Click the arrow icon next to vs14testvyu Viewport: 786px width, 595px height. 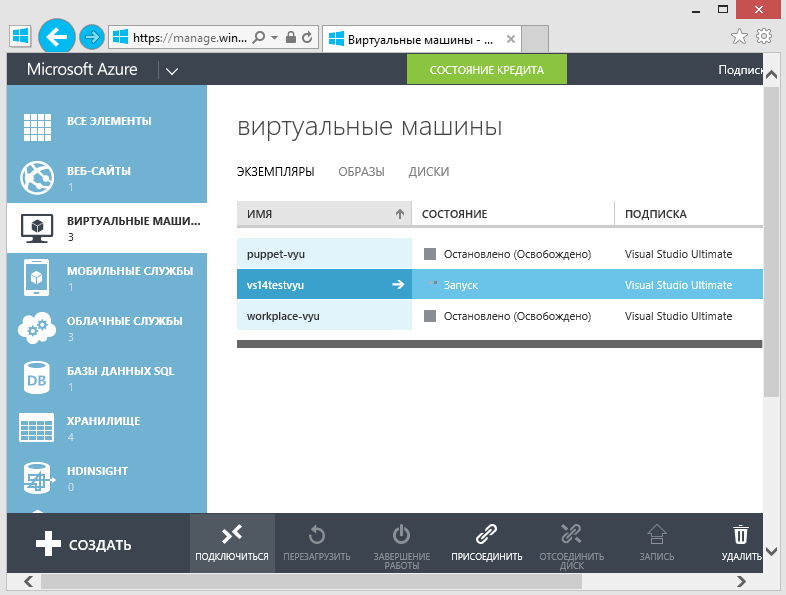pyautogui.click(x=398, y=284)
